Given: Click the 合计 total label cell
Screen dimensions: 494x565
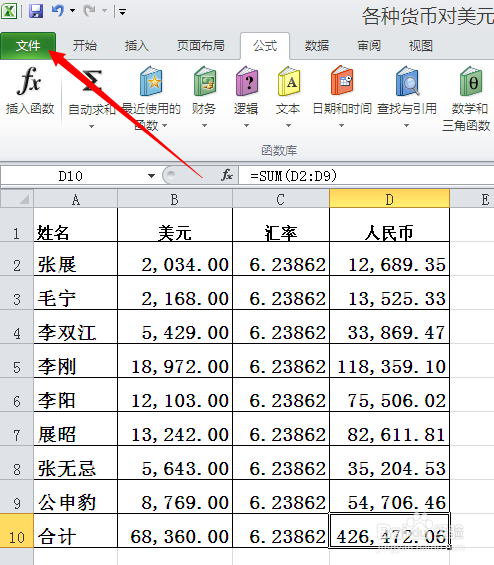Looking at the screenshot, I should pos(76,531).
